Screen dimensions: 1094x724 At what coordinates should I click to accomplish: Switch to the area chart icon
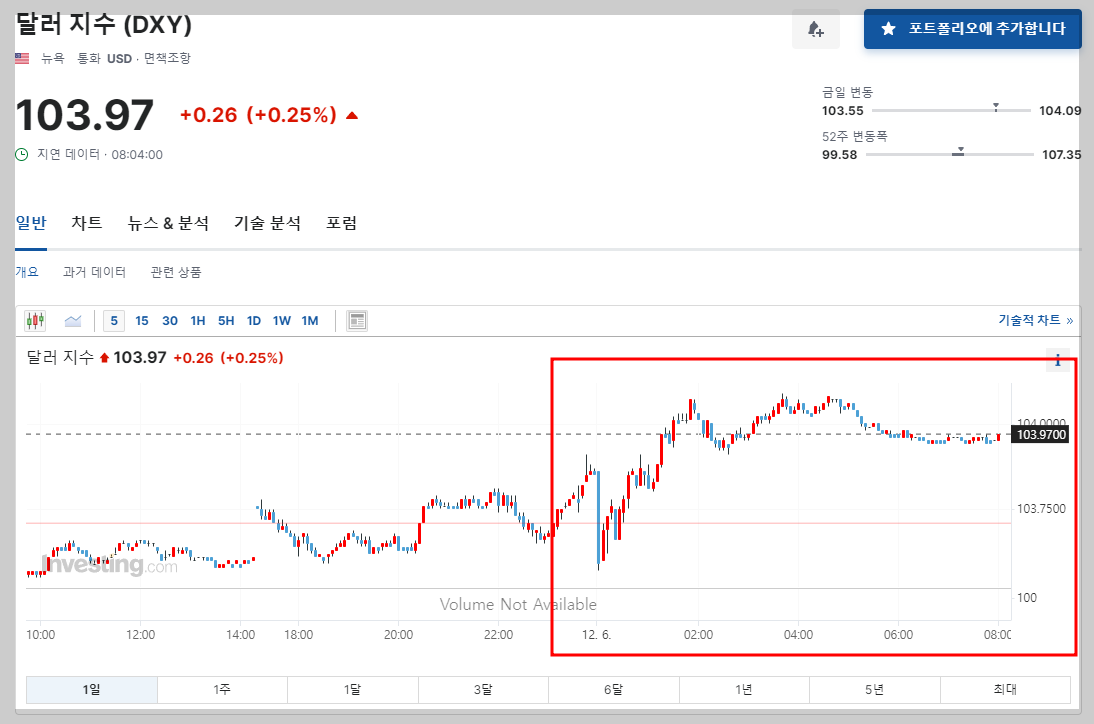tap(73, 321)
